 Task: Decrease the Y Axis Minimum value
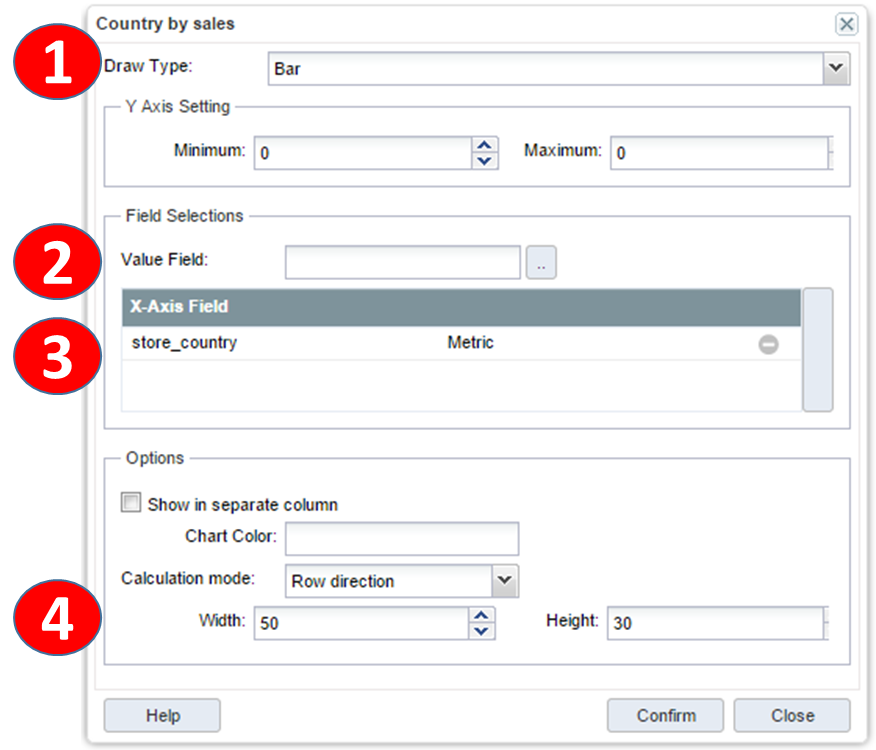(484, 161)
